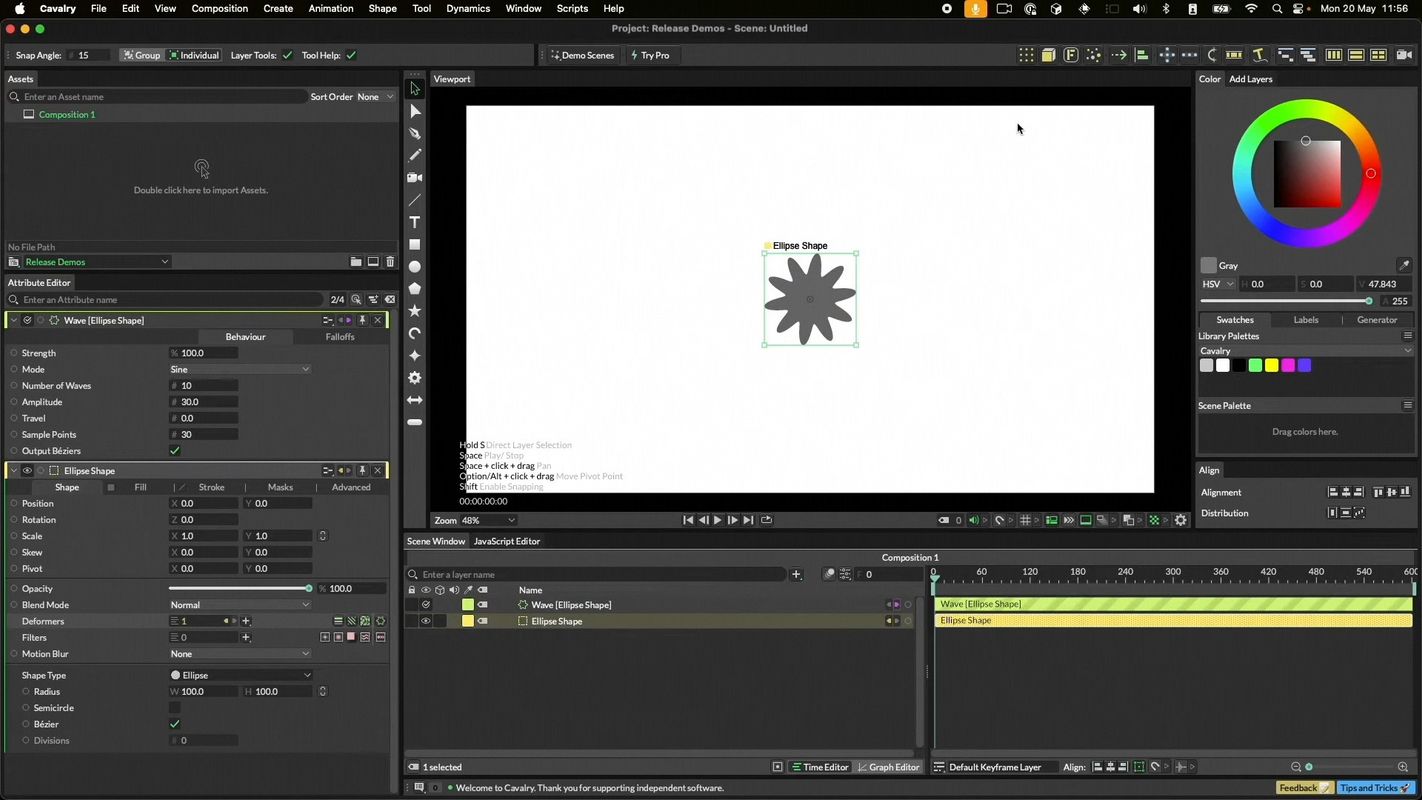Select the Pencil drawing tool

pos(415,155)
